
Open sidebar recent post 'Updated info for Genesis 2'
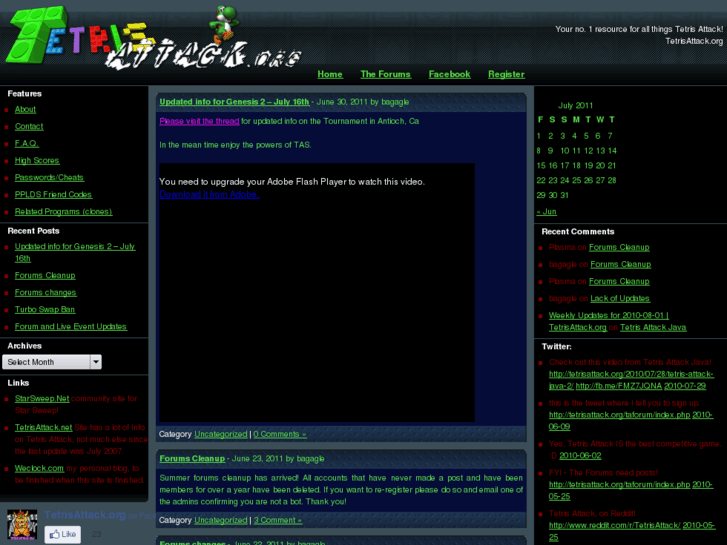tap(75, 252)
